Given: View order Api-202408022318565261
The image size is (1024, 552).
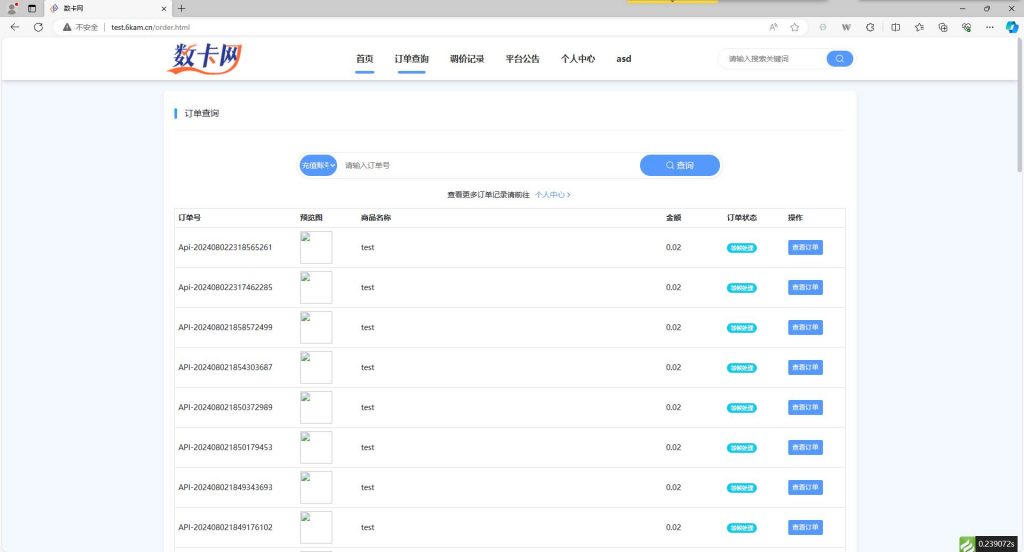Looking at the screenshot, I should (805, 248).
